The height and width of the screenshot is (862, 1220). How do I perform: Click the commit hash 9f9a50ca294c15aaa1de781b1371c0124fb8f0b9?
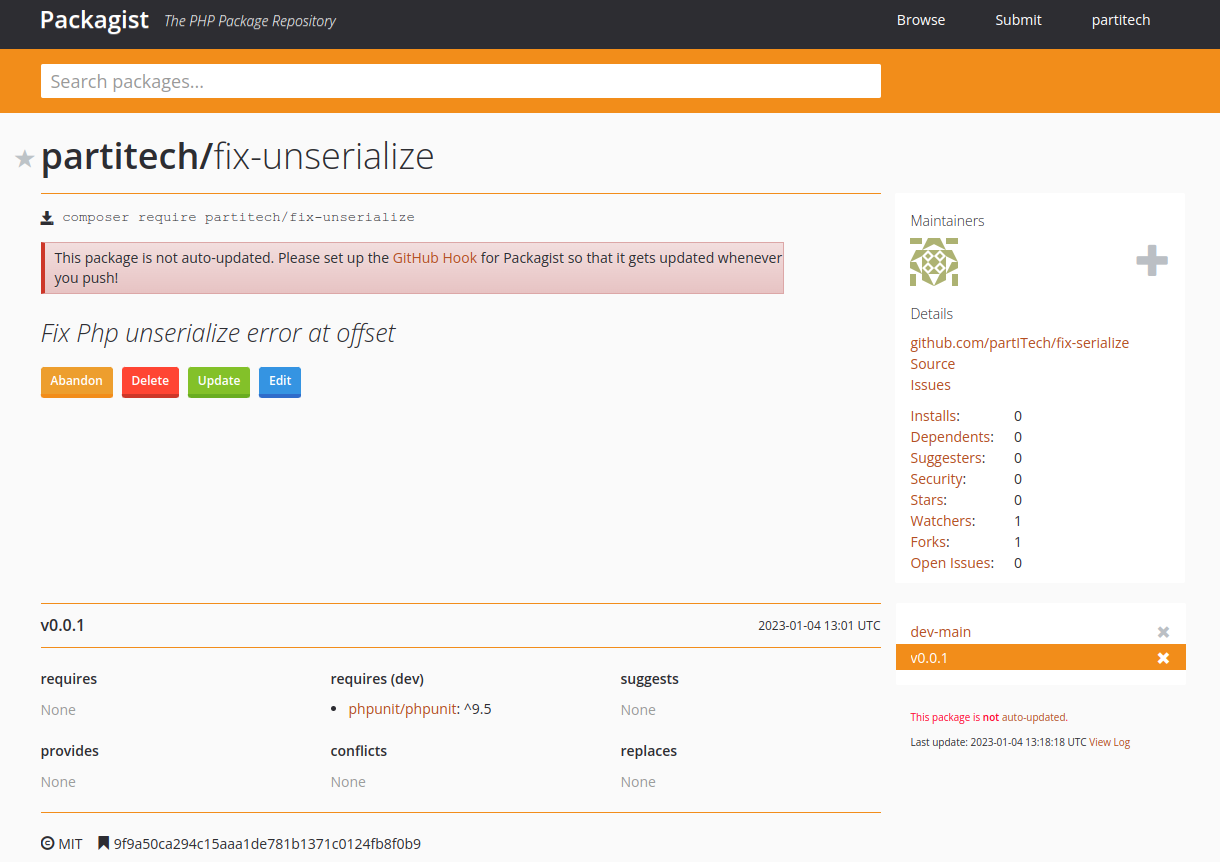pyautogui.click(x=267, y=844)
